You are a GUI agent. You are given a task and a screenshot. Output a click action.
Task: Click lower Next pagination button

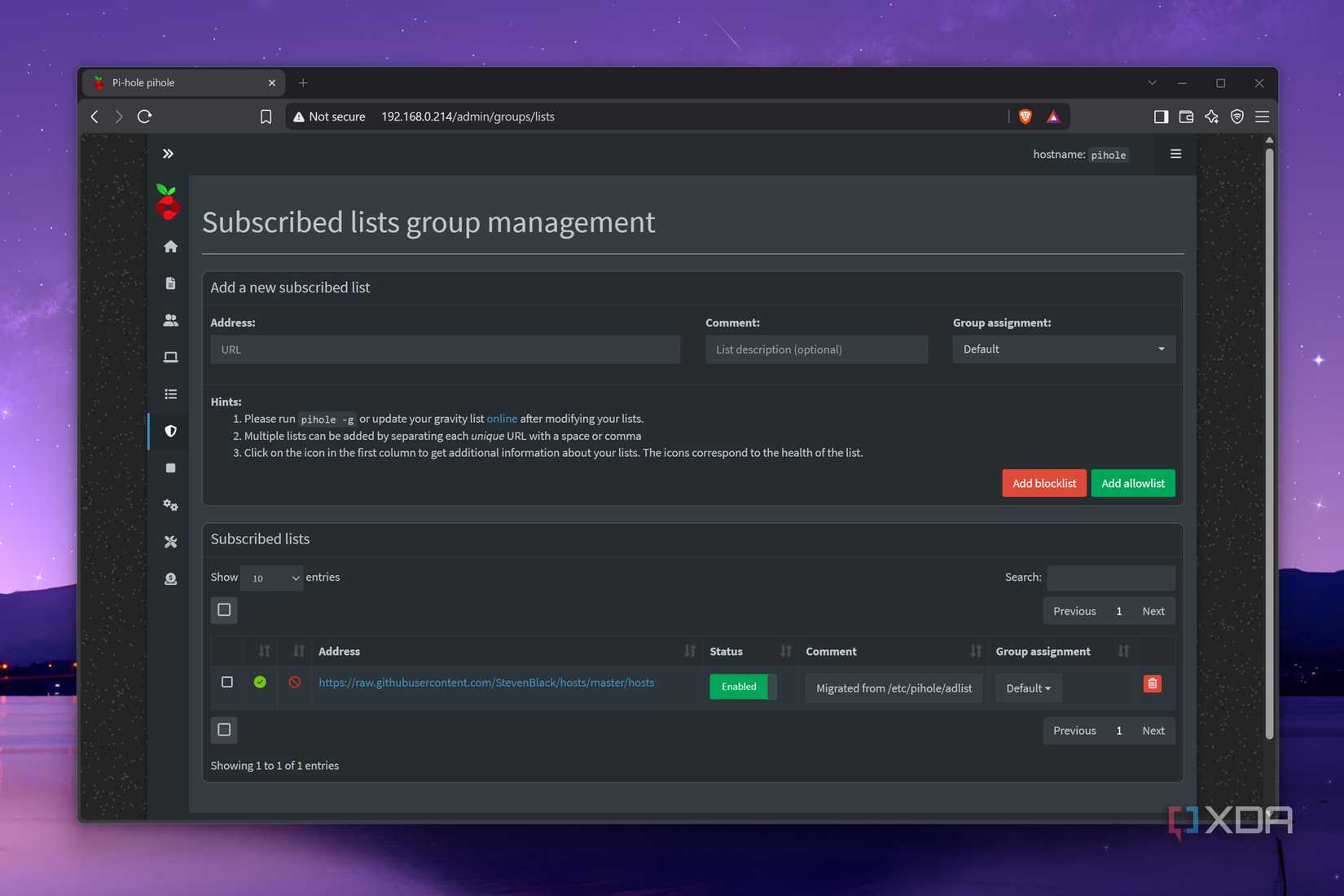[1153, 731]
